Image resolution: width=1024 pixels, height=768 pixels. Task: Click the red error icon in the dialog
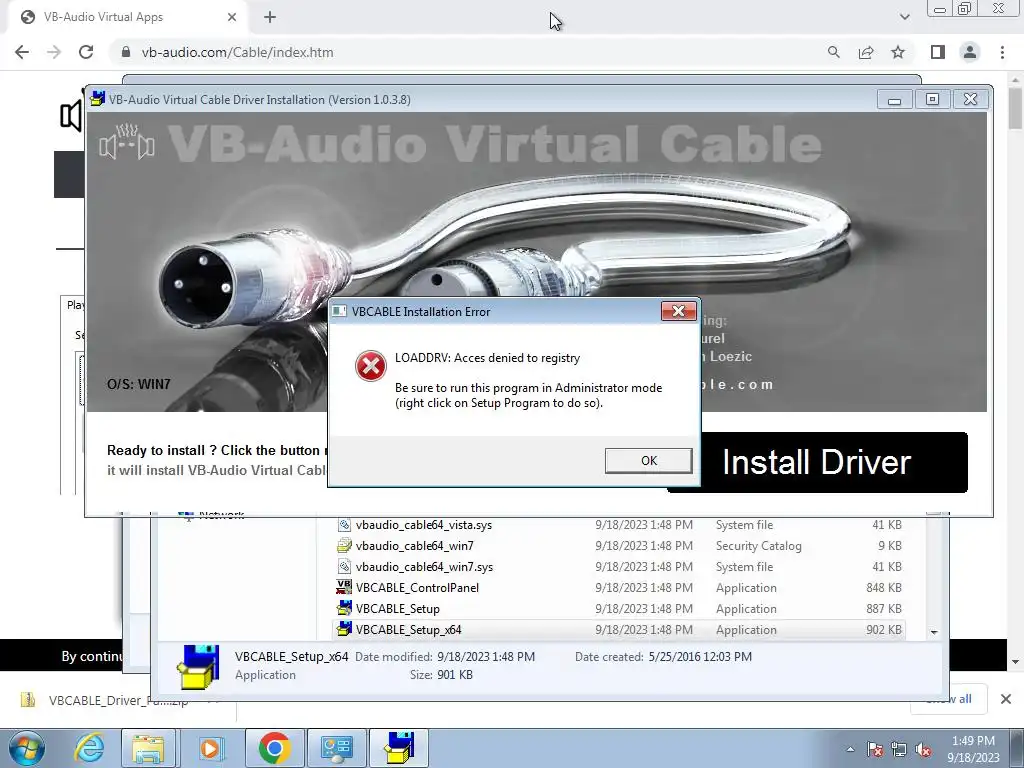pos(370,366)
